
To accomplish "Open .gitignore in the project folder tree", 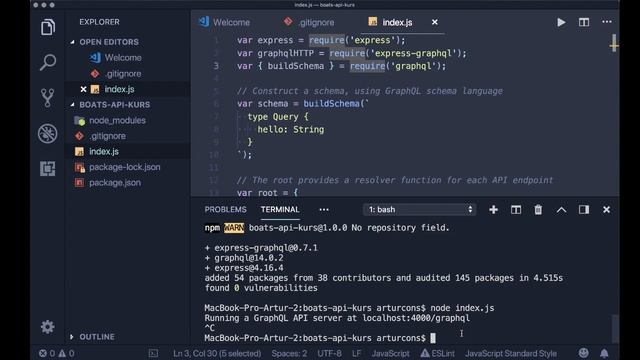I will (x=107, y=136).
